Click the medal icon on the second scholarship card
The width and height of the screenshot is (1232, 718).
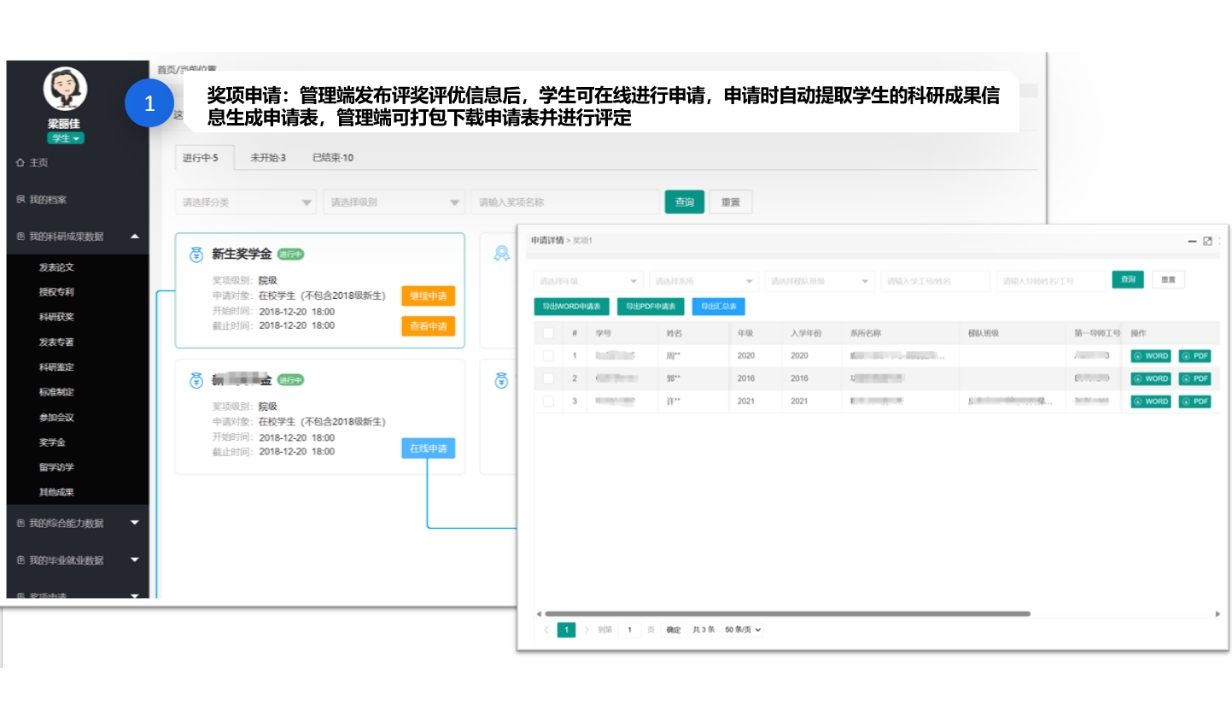197,381
